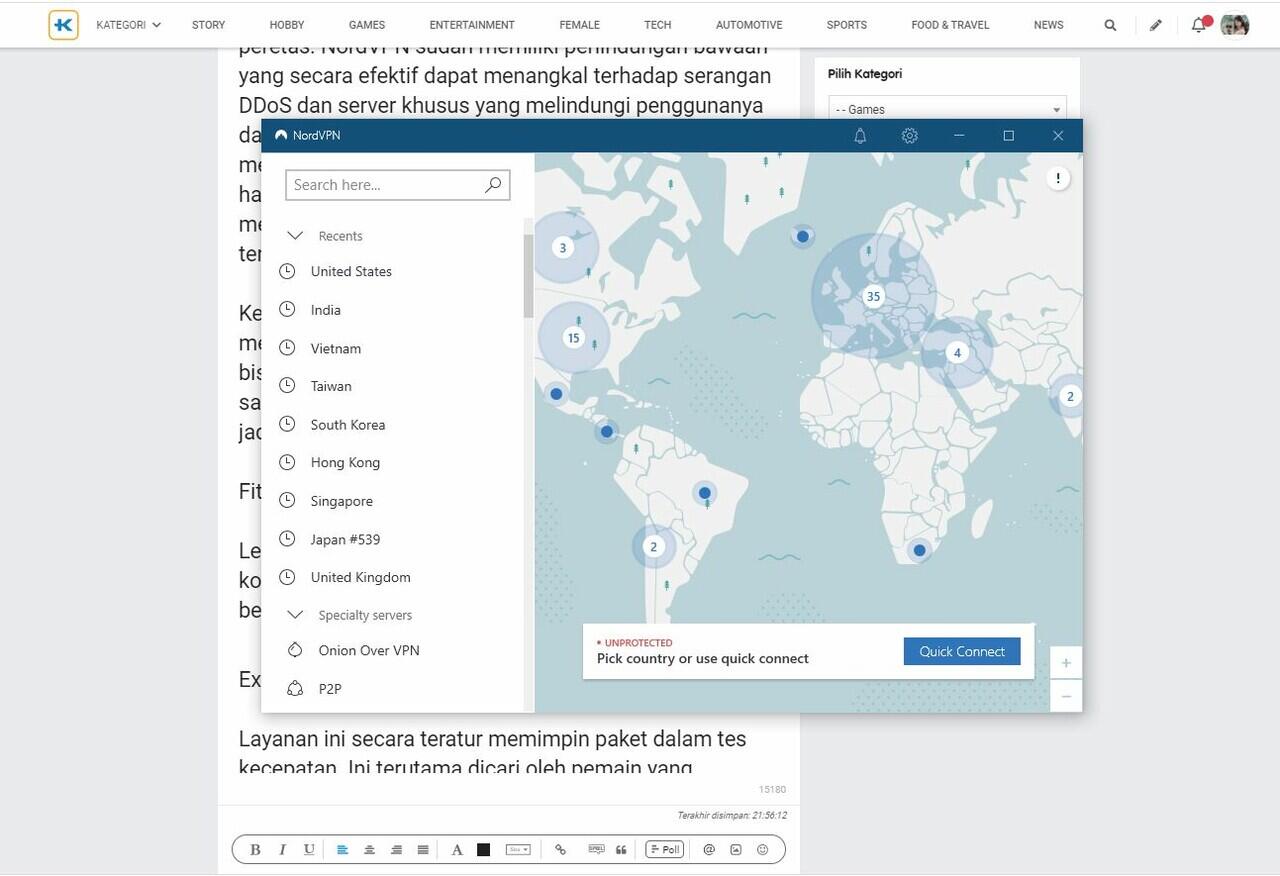Screen dimensions: 1280x876
Task: Insert spoiler tag in editor
Action: 596,850
